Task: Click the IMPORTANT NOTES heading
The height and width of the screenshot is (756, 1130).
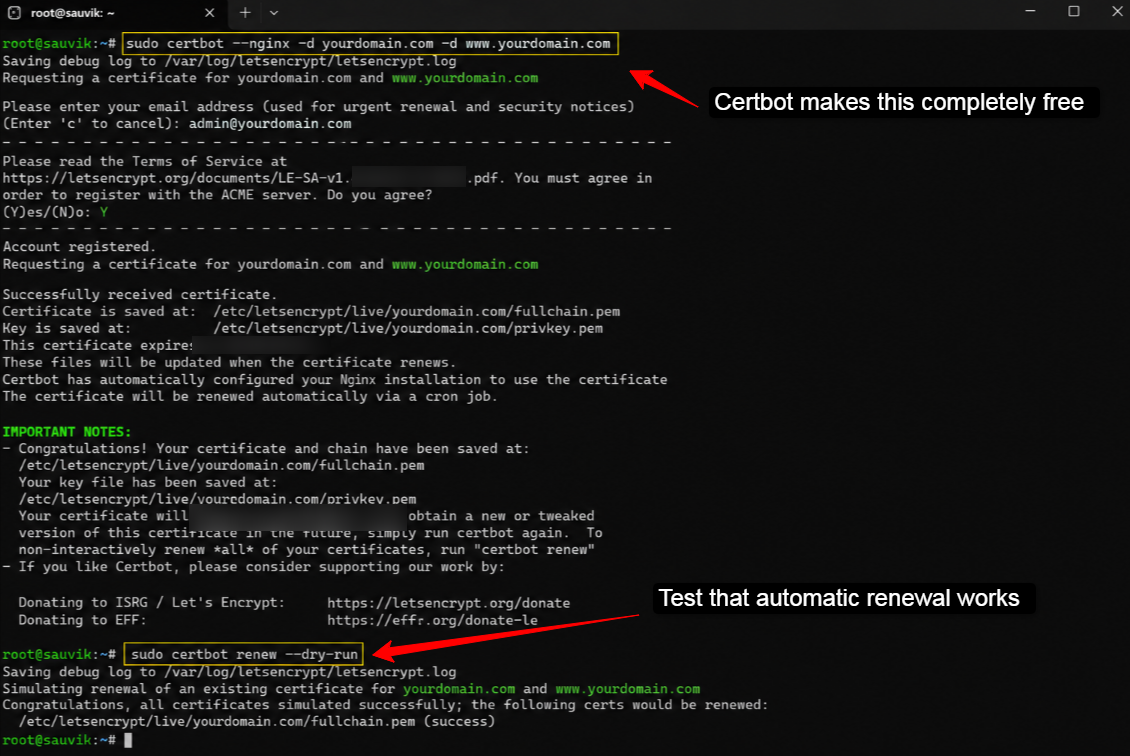Action: click(x=66, y=432)
